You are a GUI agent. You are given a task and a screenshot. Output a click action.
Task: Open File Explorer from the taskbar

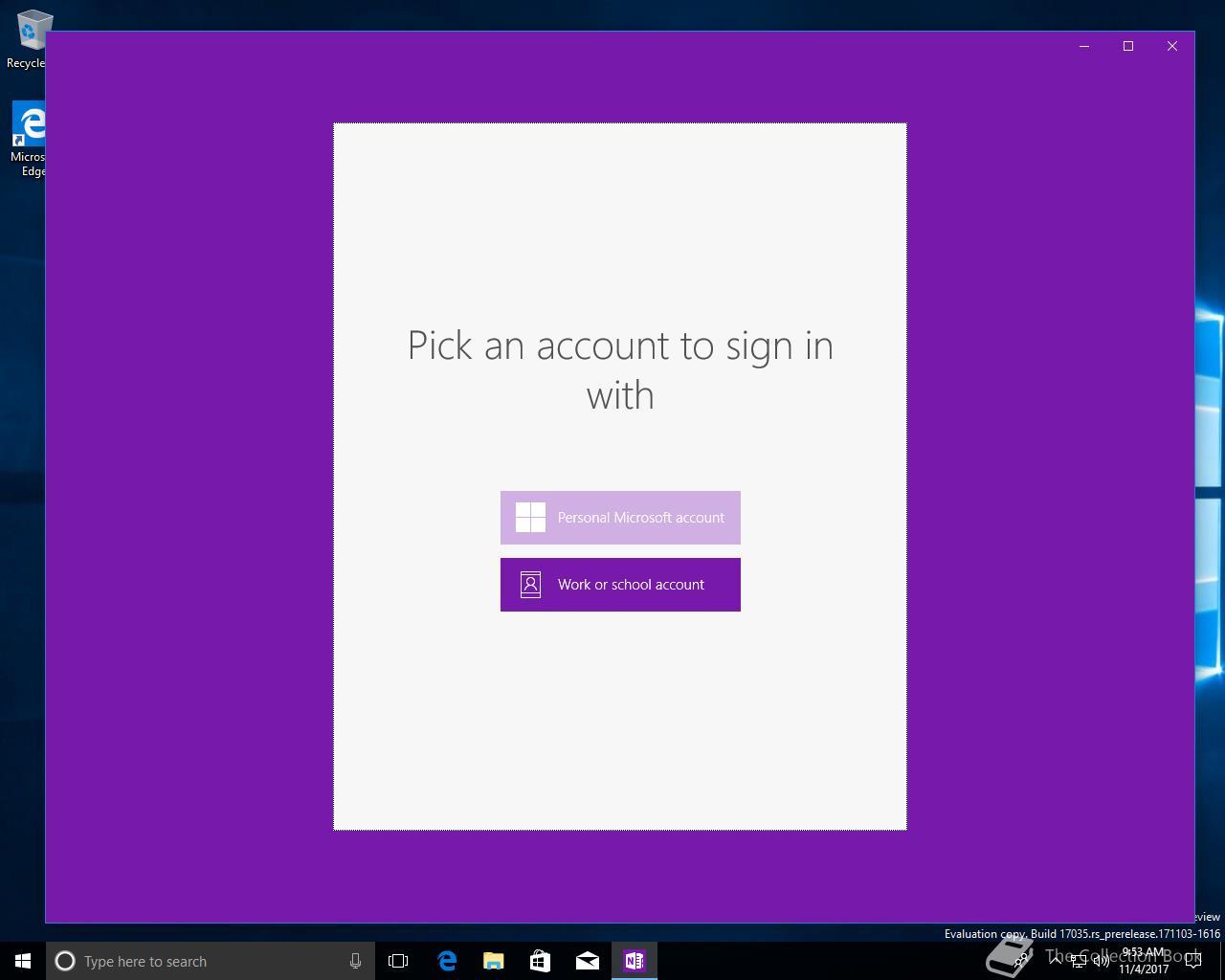coord(493,961)
